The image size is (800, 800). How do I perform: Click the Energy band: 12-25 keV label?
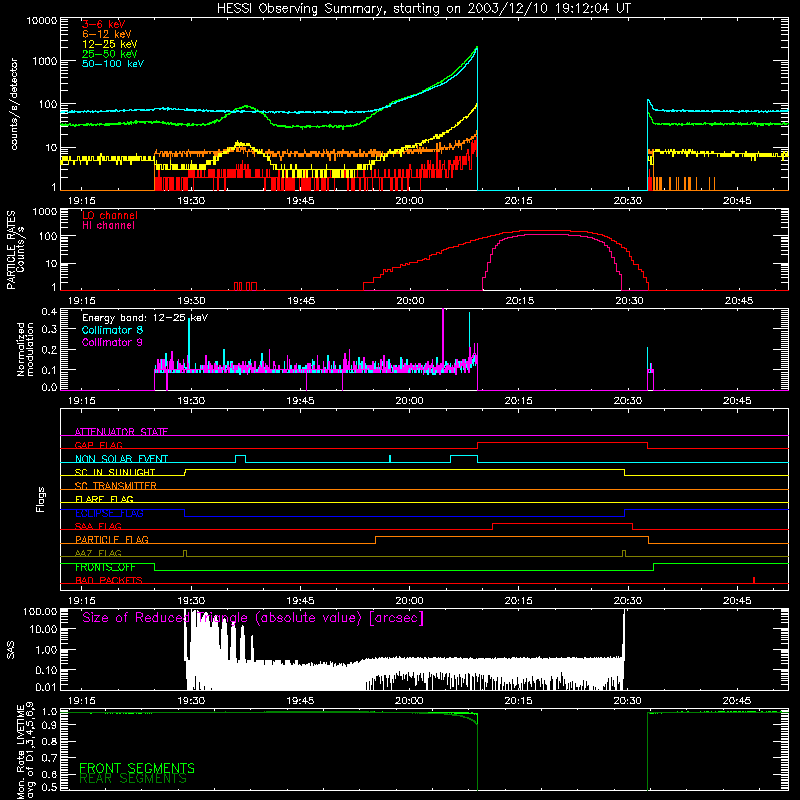[145, 318]
